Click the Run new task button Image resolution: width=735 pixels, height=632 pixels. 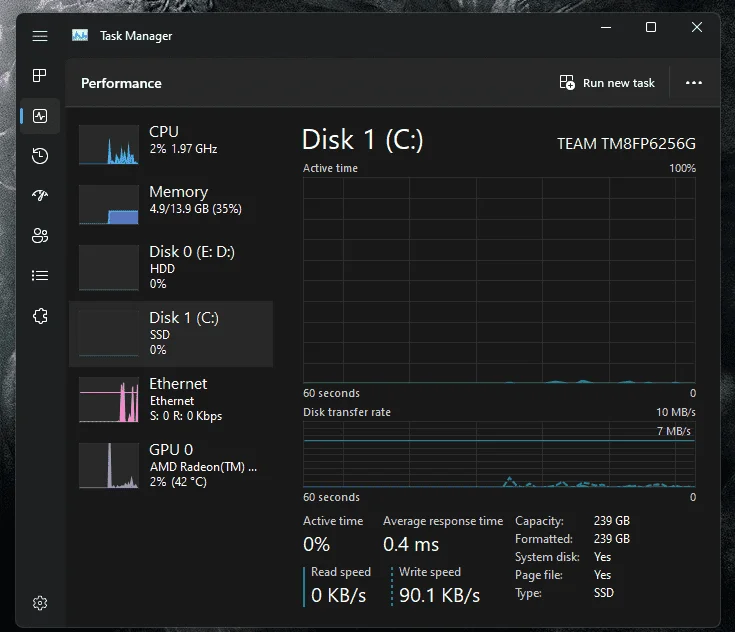(607, 83)
